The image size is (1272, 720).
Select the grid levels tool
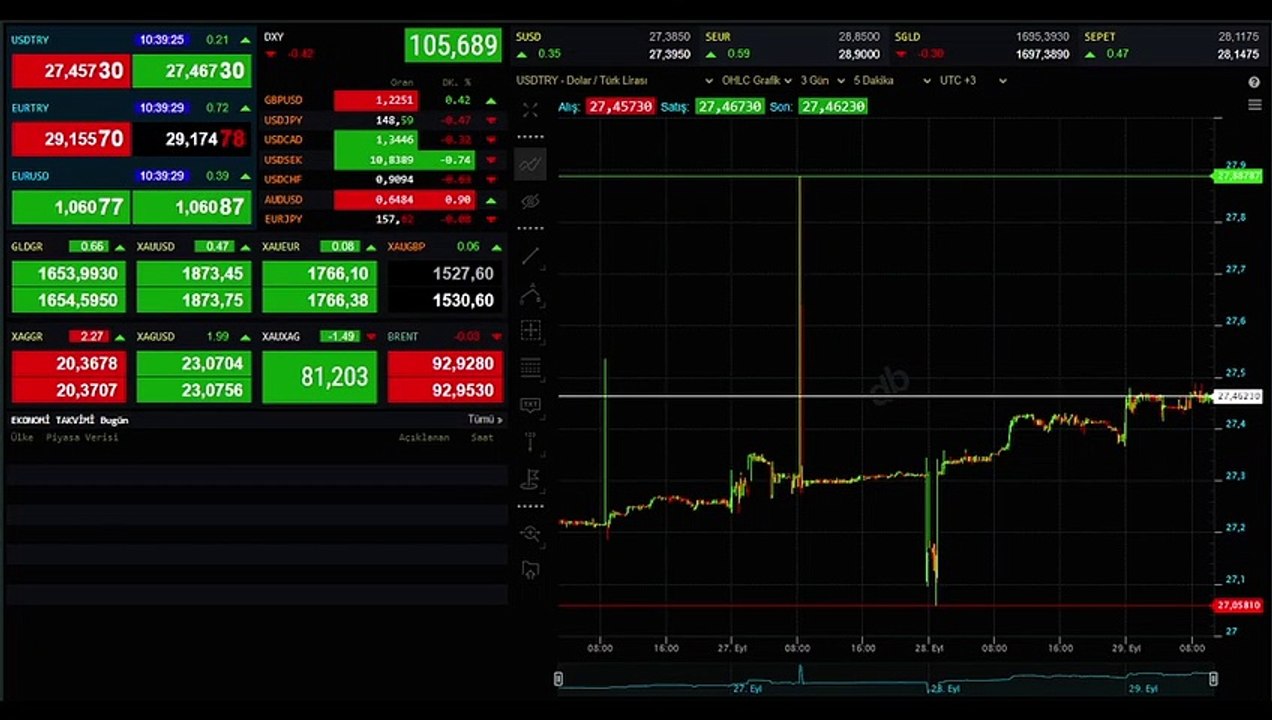point(530,367)
